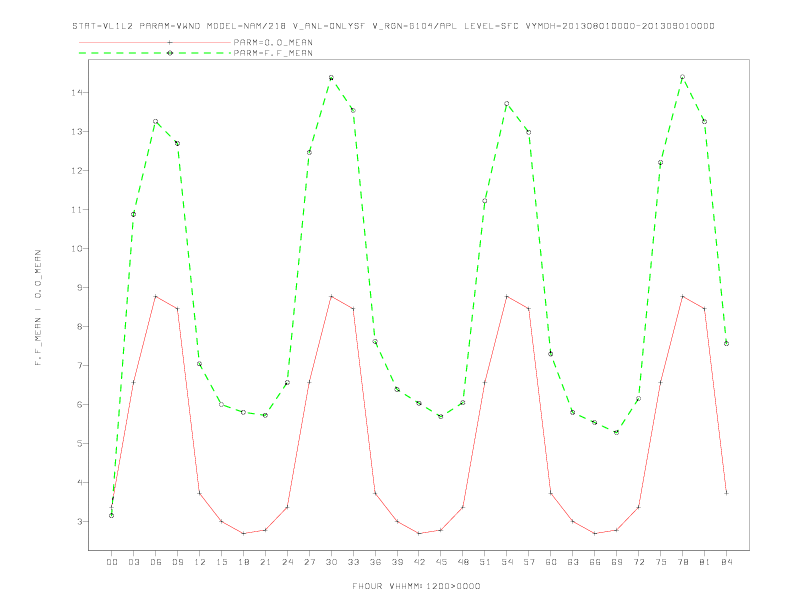Viewport: 792px width, 612px height.
Task: Click the x-axis tick label 63
Action: pyautogui.click(x=573, y=562)
